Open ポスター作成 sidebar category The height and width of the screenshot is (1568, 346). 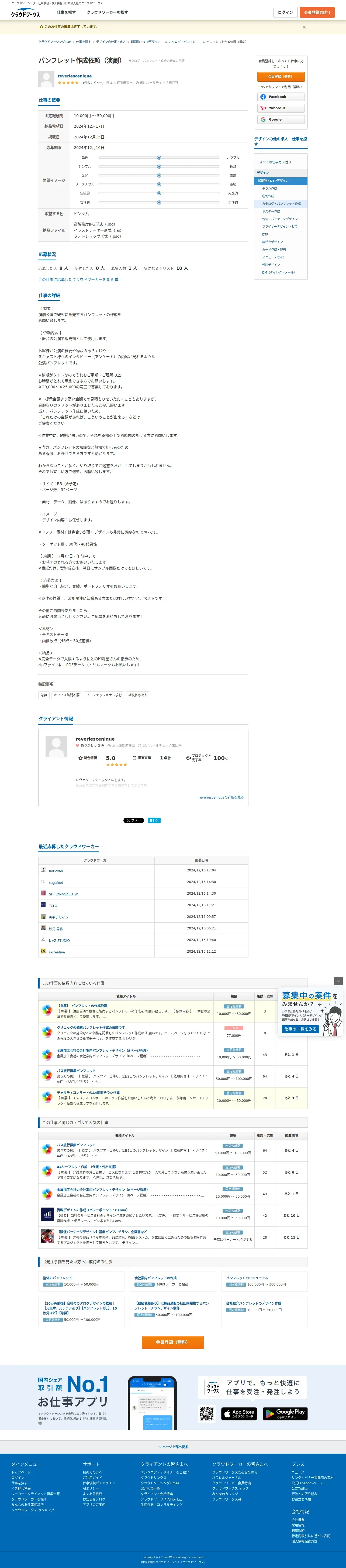coord(271,211)
